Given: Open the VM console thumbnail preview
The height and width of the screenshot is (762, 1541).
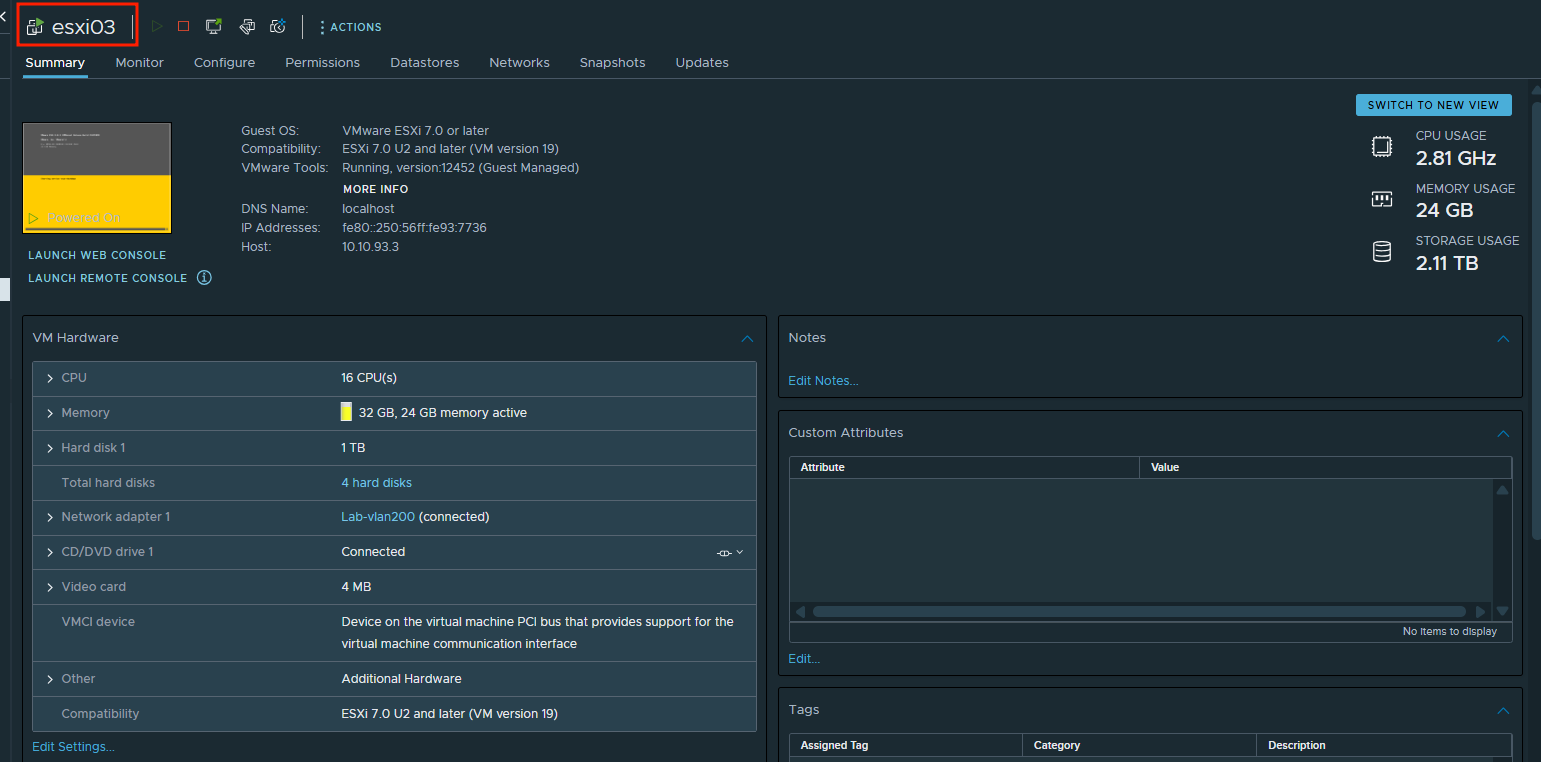Looking at the screenshot, I should 97,177.
